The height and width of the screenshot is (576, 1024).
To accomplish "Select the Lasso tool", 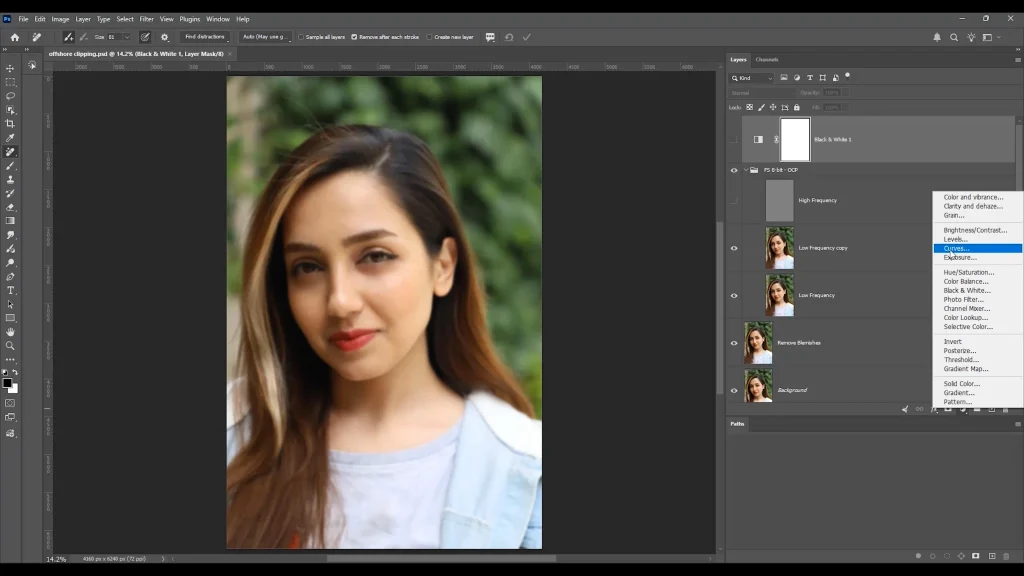I will 10,96.
